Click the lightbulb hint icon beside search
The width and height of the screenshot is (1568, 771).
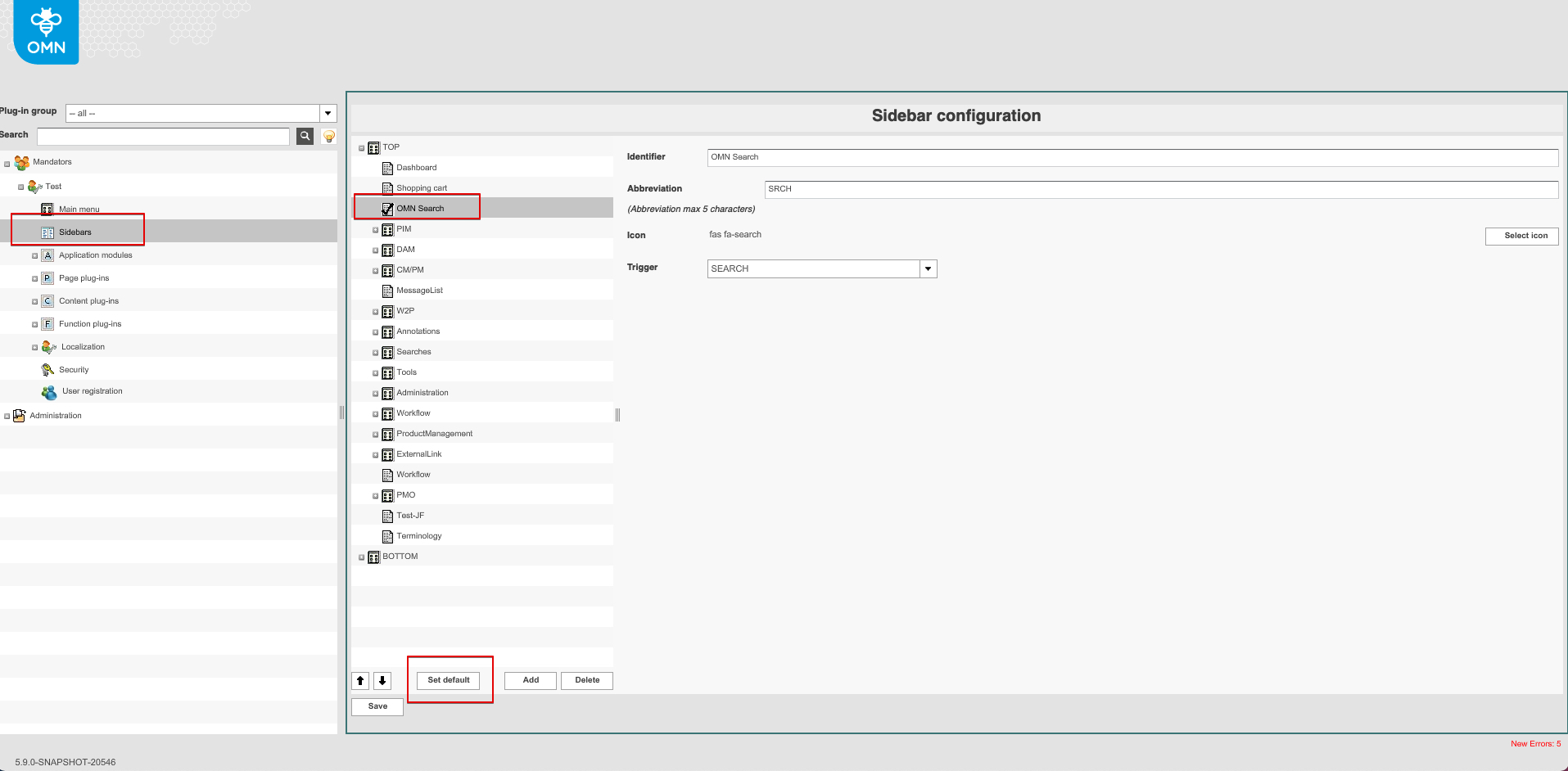point(328,136)
